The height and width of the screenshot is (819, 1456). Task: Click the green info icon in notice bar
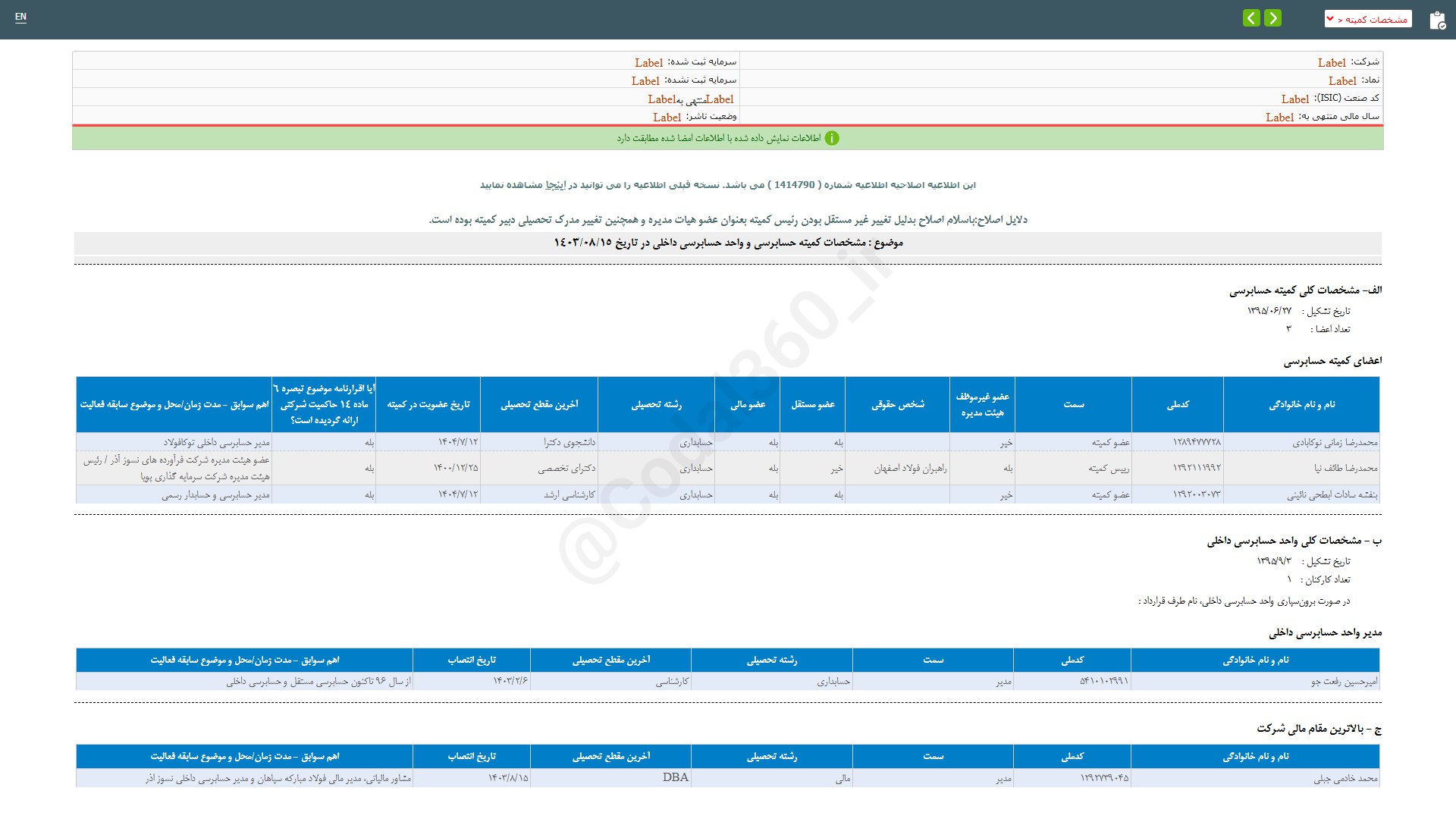pyautogui.click(x=832, y=138)
